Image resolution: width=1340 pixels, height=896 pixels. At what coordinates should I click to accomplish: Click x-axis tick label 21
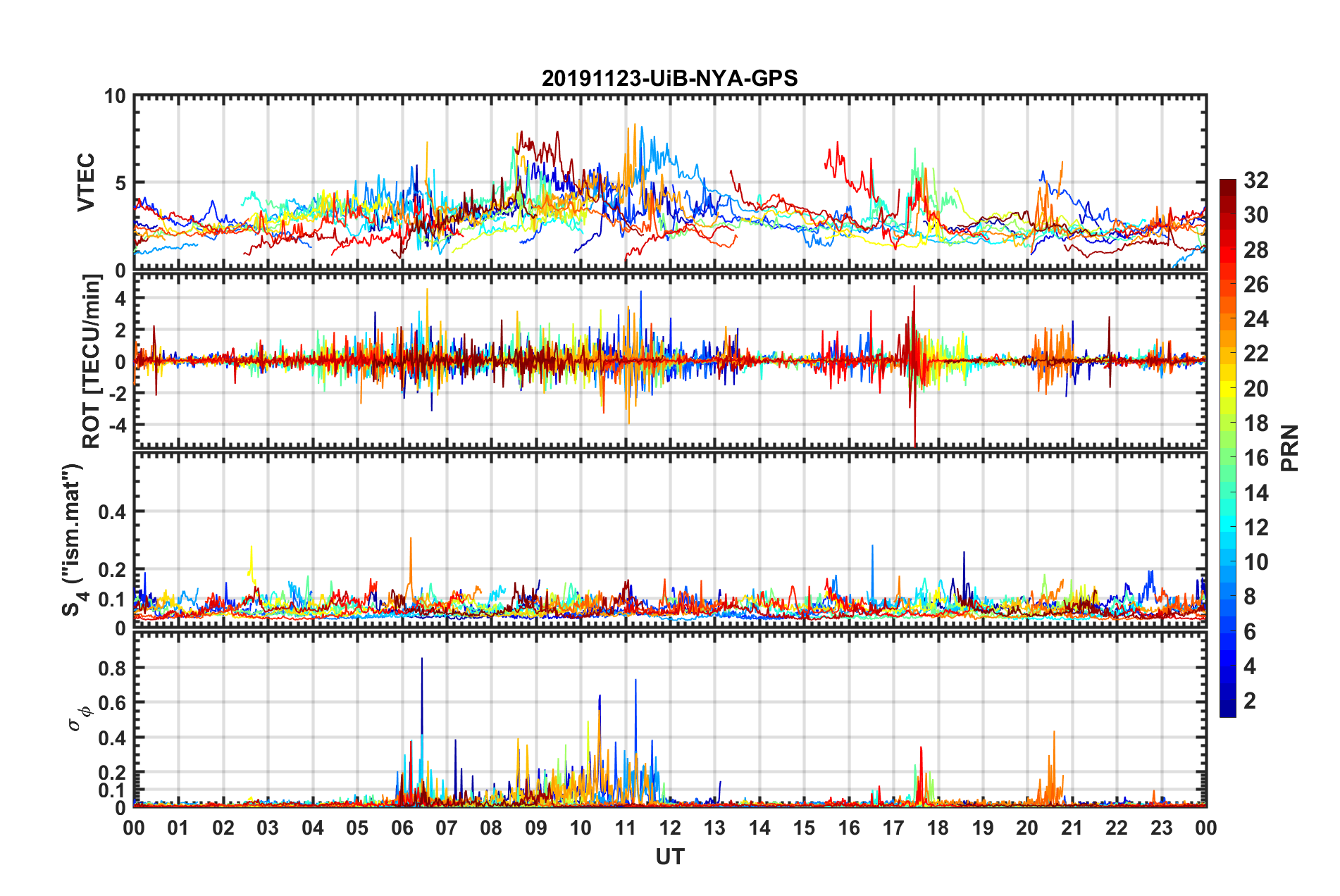point(1072,828)
